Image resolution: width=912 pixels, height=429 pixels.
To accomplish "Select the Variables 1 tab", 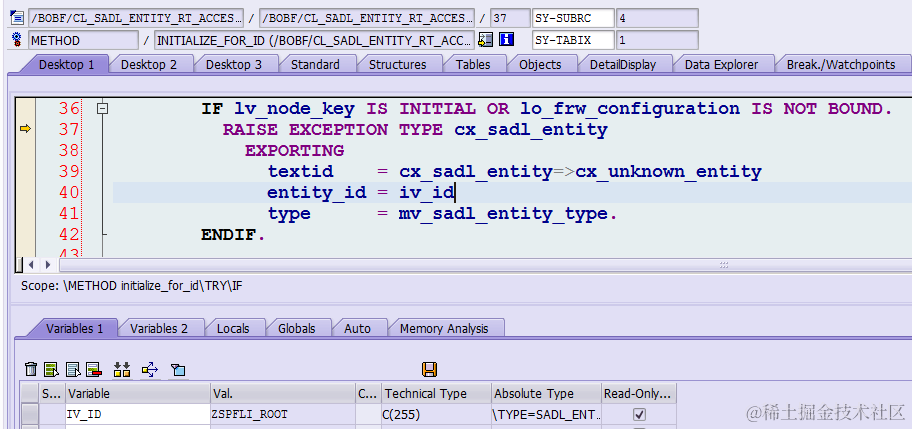I will (x=74, y=328).
